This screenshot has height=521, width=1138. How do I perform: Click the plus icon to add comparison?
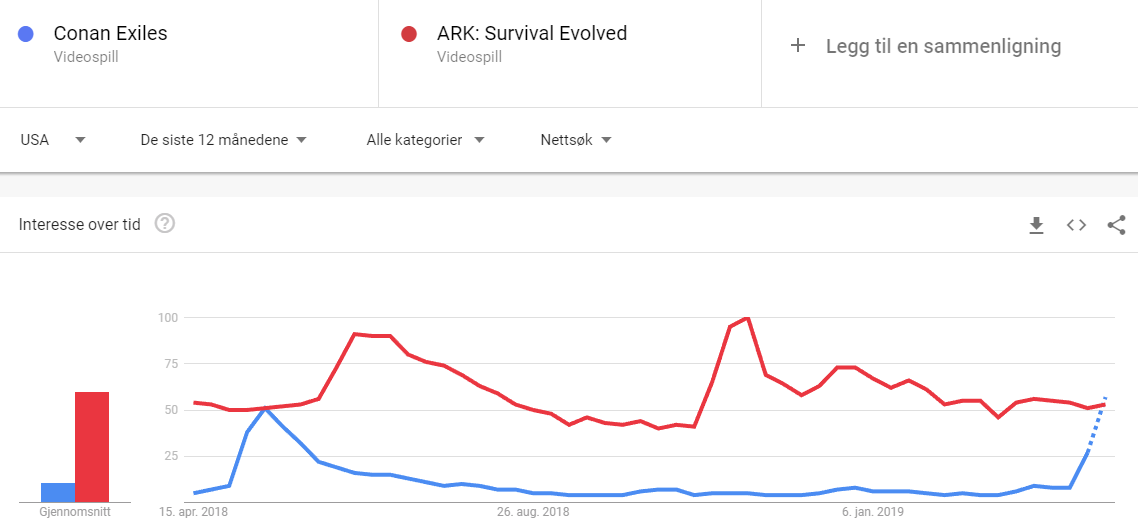(798, 46)
